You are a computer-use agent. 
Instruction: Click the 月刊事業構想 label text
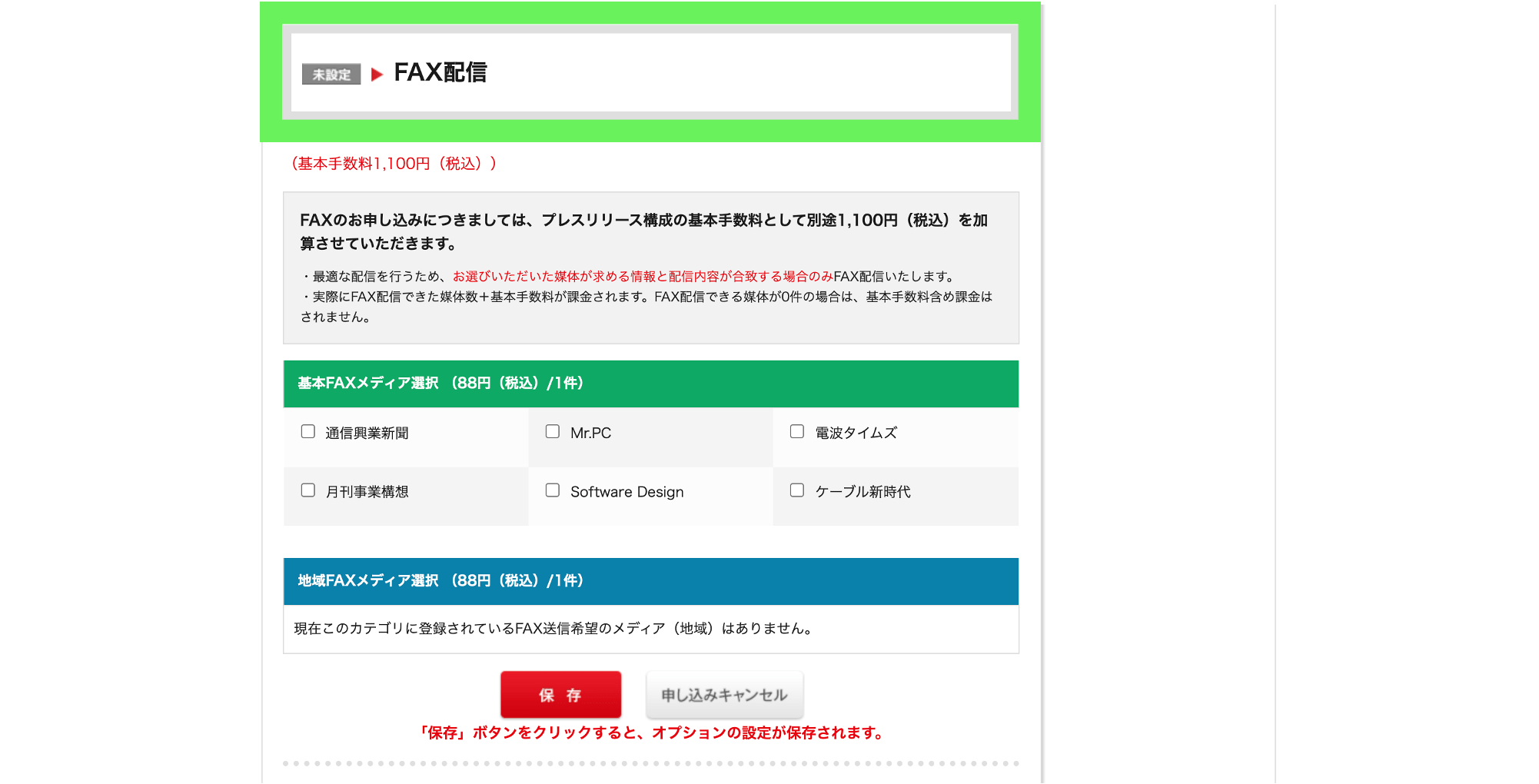click(367, 492)
